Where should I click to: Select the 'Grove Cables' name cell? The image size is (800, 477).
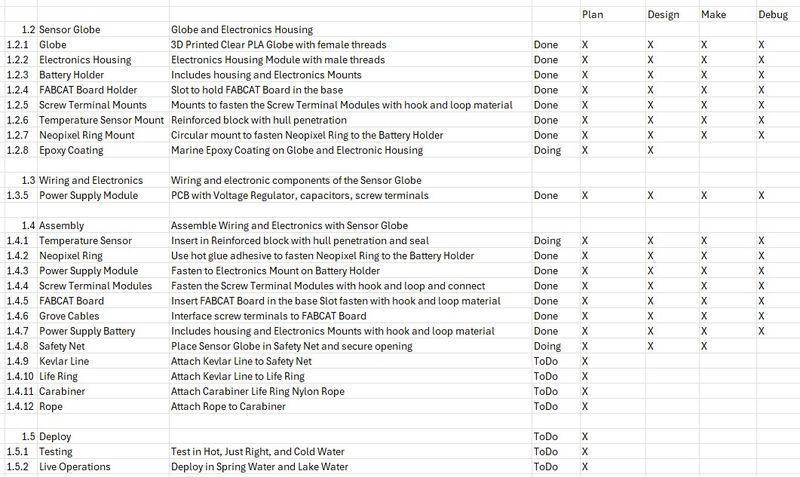pyautogui.click(x=72, y=316)
